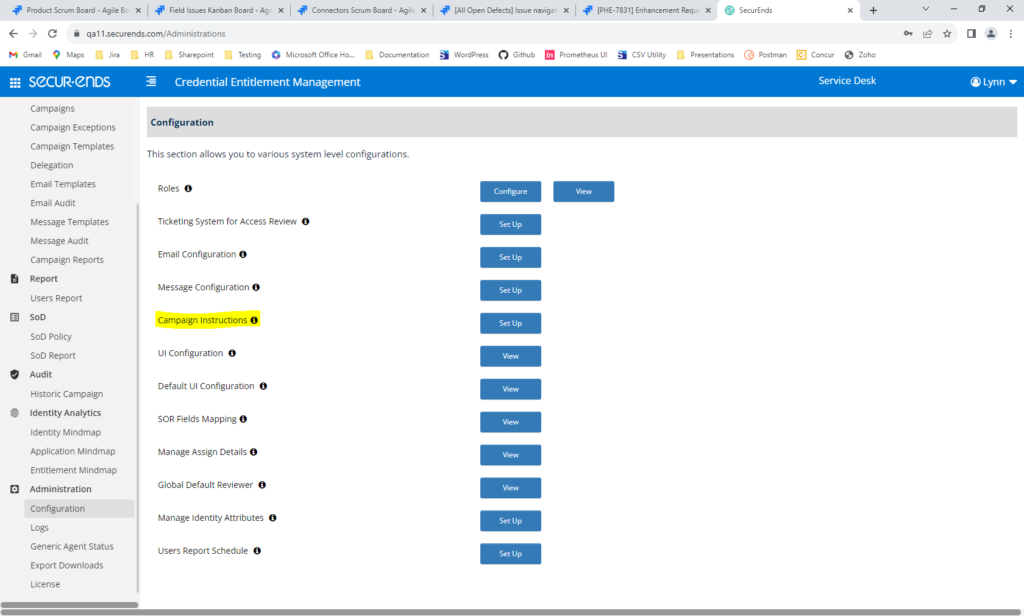Switch to the Product Scrum Board tab

pyautogui.click(x=77, y=10)
